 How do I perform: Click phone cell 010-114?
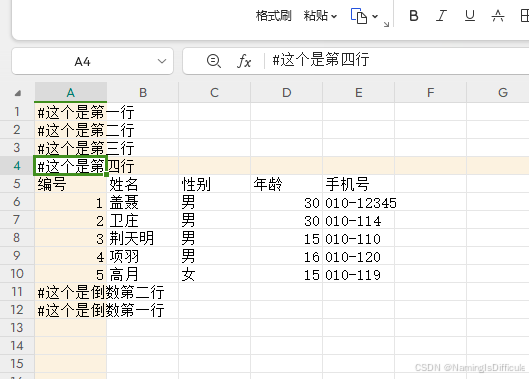click(359, 220)
